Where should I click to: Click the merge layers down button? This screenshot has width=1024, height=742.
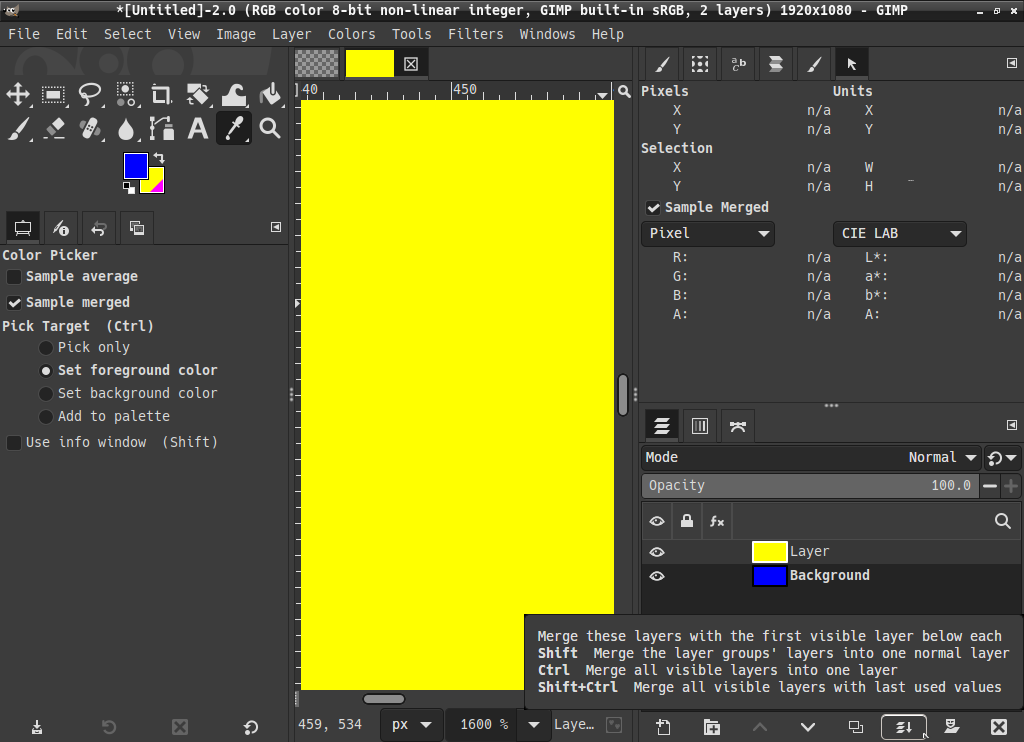pyautogui.click(x=903, y=727)
